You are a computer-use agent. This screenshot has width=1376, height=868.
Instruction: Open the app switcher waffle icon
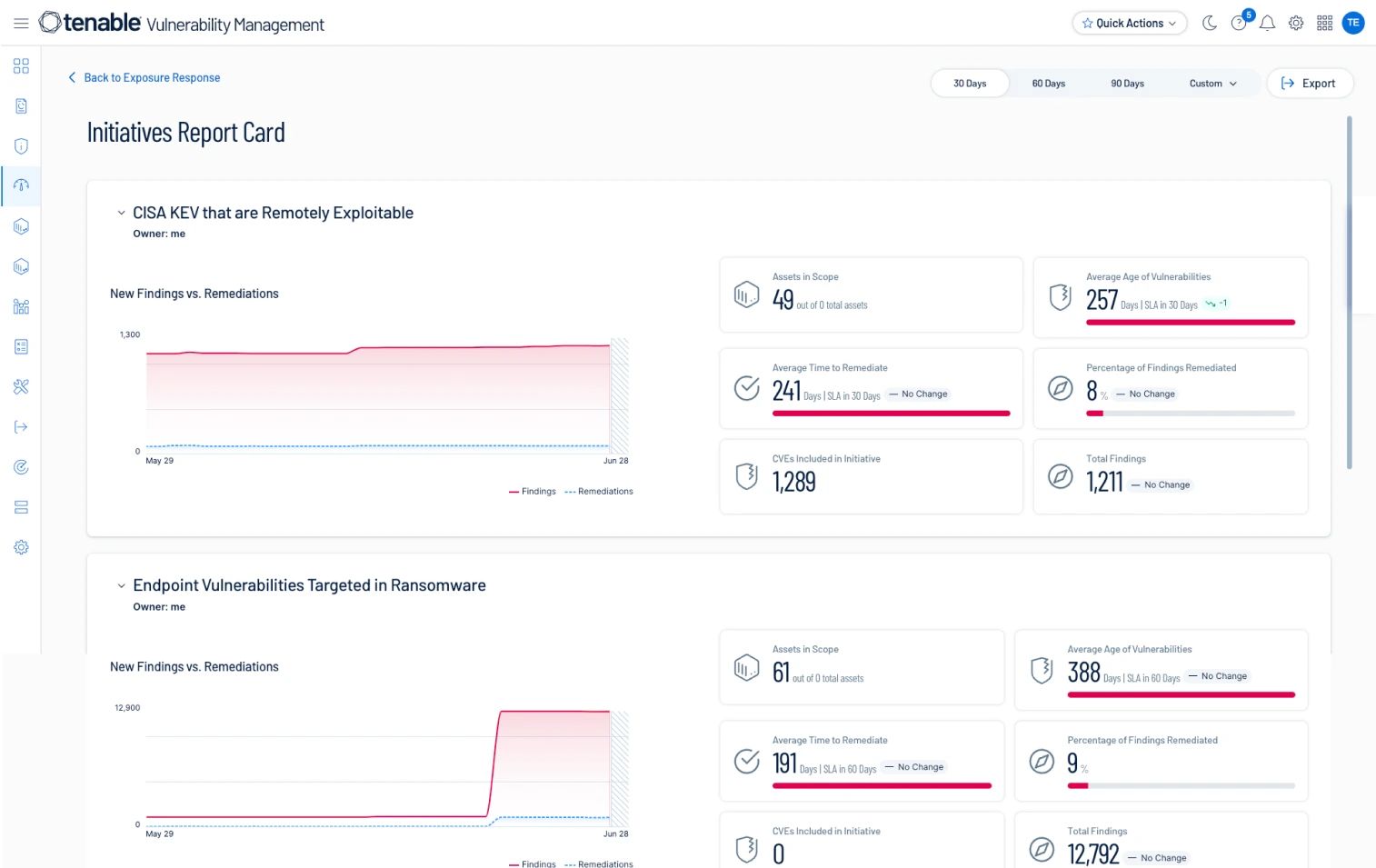coord(1324,23)
